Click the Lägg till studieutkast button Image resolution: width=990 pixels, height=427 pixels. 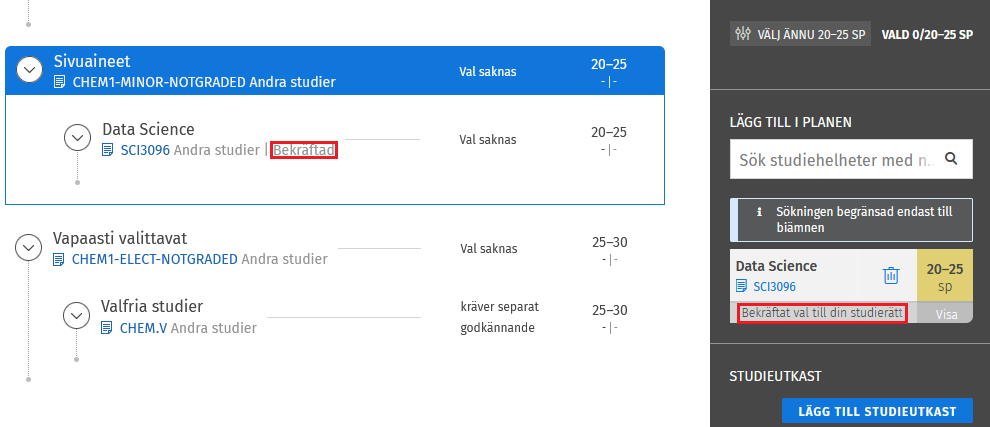876,411
